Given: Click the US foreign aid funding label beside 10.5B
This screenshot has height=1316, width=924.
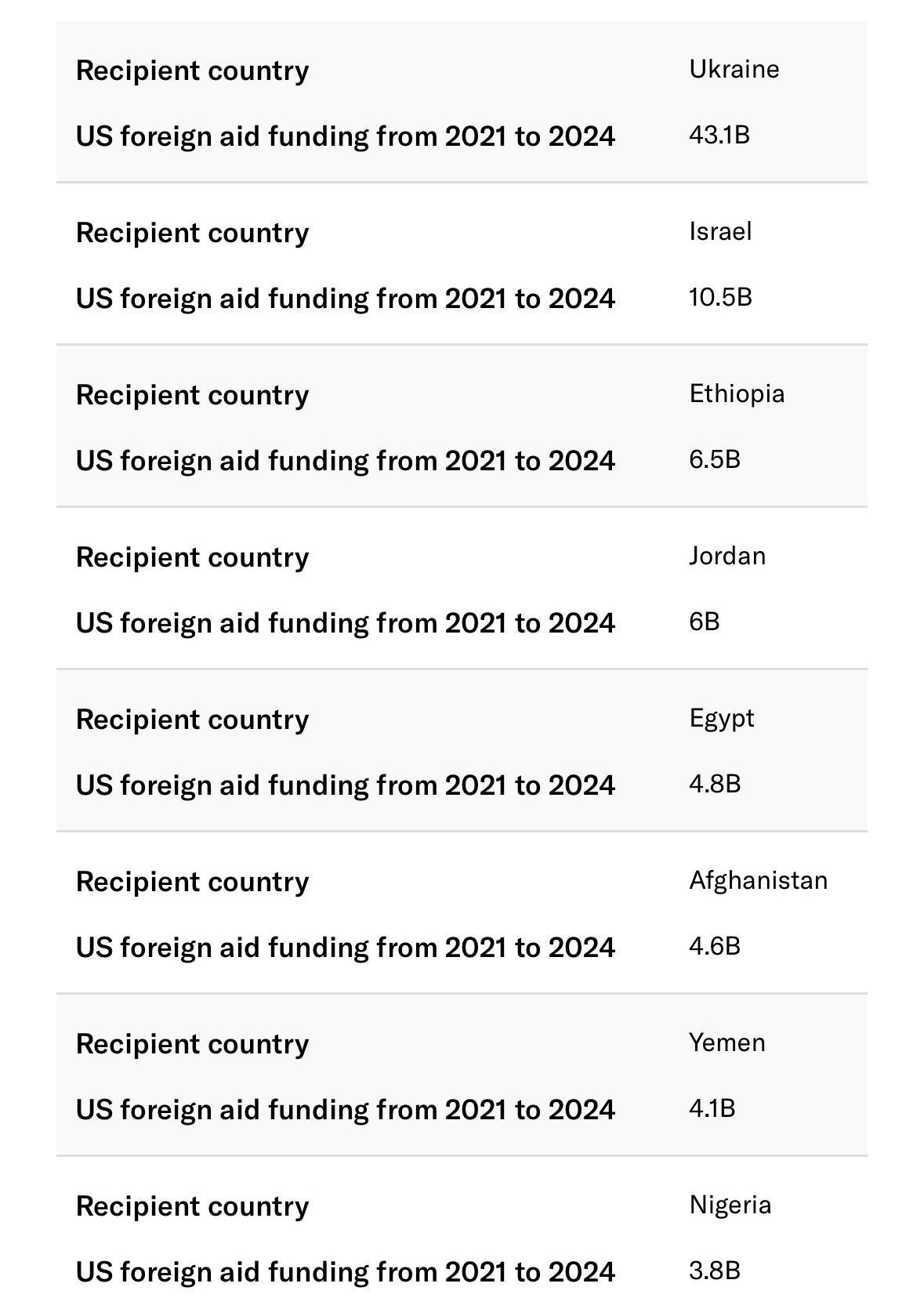Looking at the screenshot, I should tap(345, 299).
